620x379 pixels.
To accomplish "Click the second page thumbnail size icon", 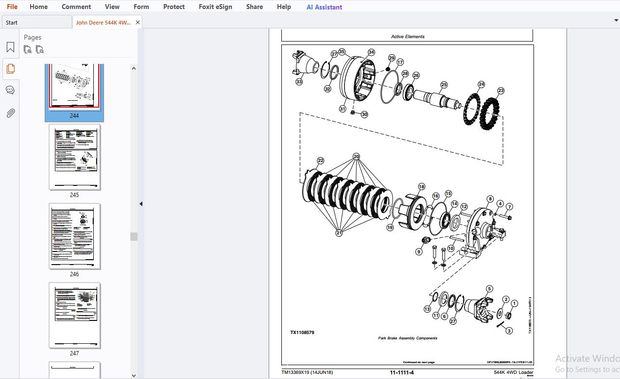I will pos(40,50).
